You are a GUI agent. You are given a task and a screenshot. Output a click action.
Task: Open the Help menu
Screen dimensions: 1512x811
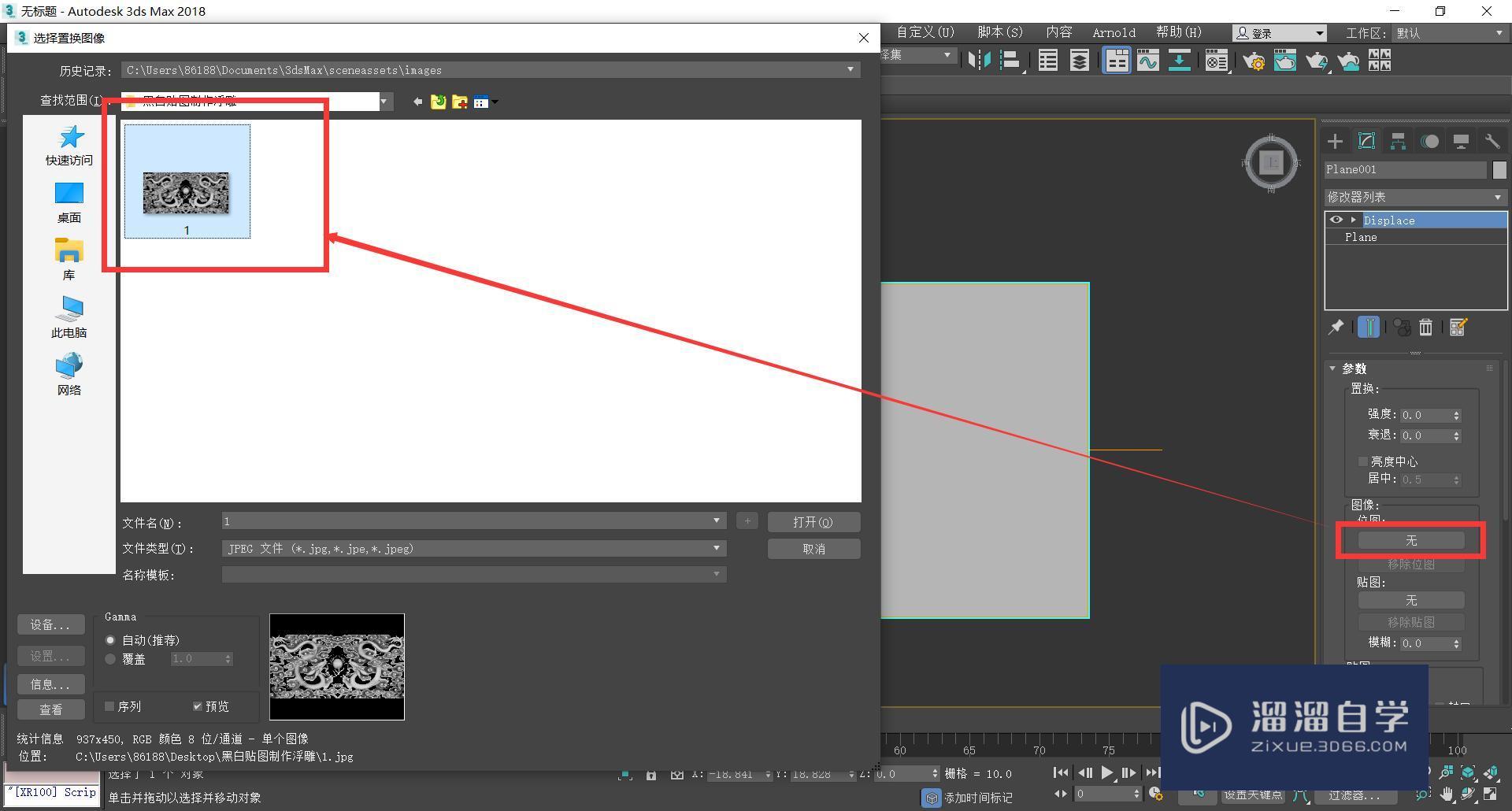pos(1179,32)
